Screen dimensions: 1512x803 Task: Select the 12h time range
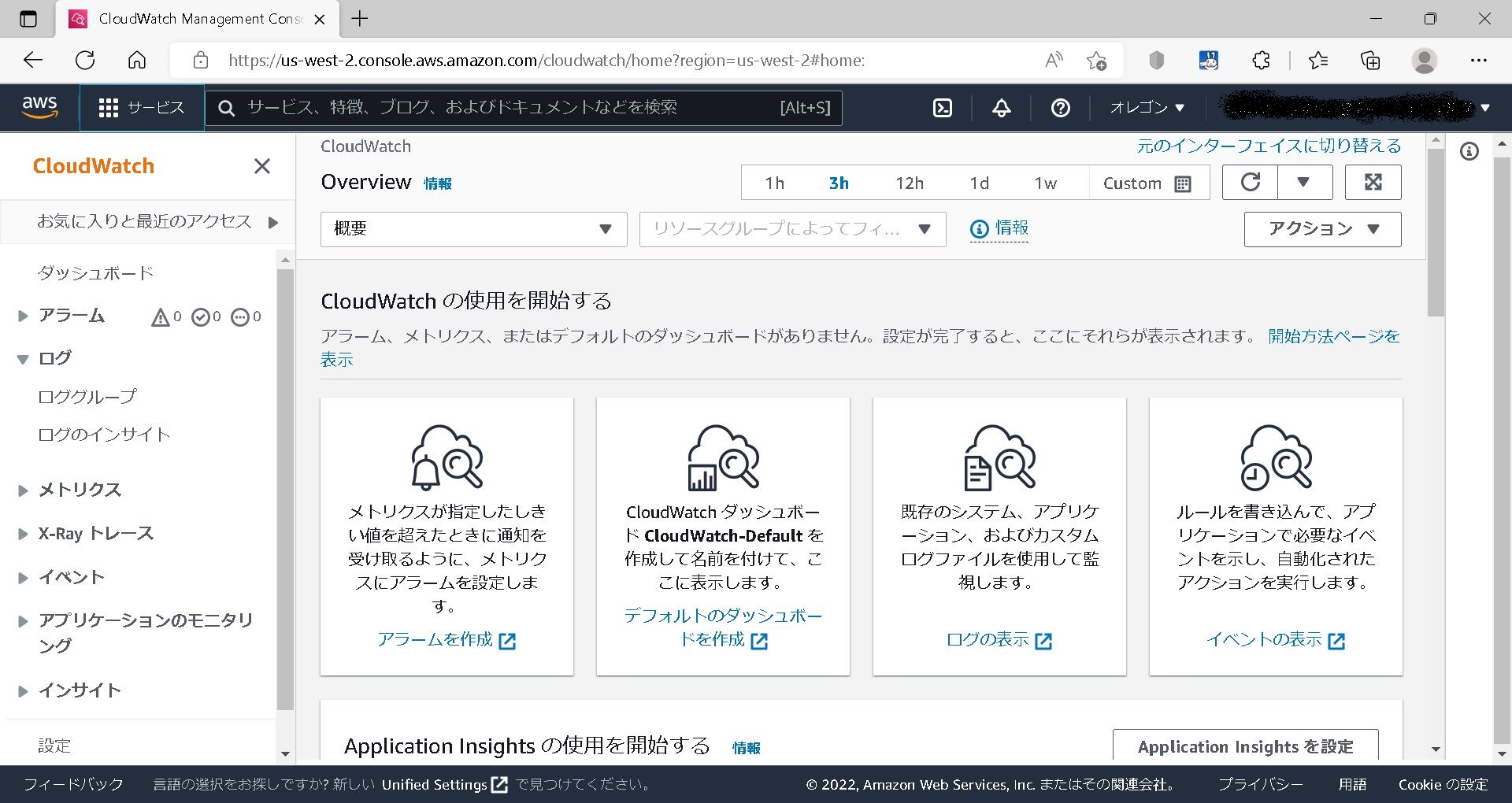[x=910, y=183]
